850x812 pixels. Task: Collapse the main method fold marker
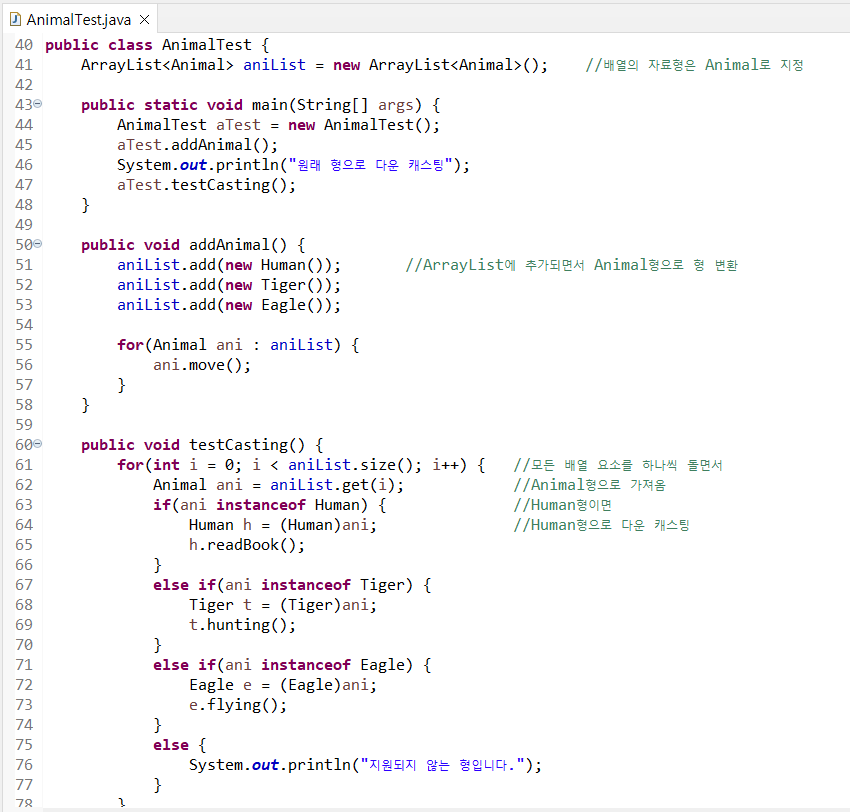[x=38, y=104]
